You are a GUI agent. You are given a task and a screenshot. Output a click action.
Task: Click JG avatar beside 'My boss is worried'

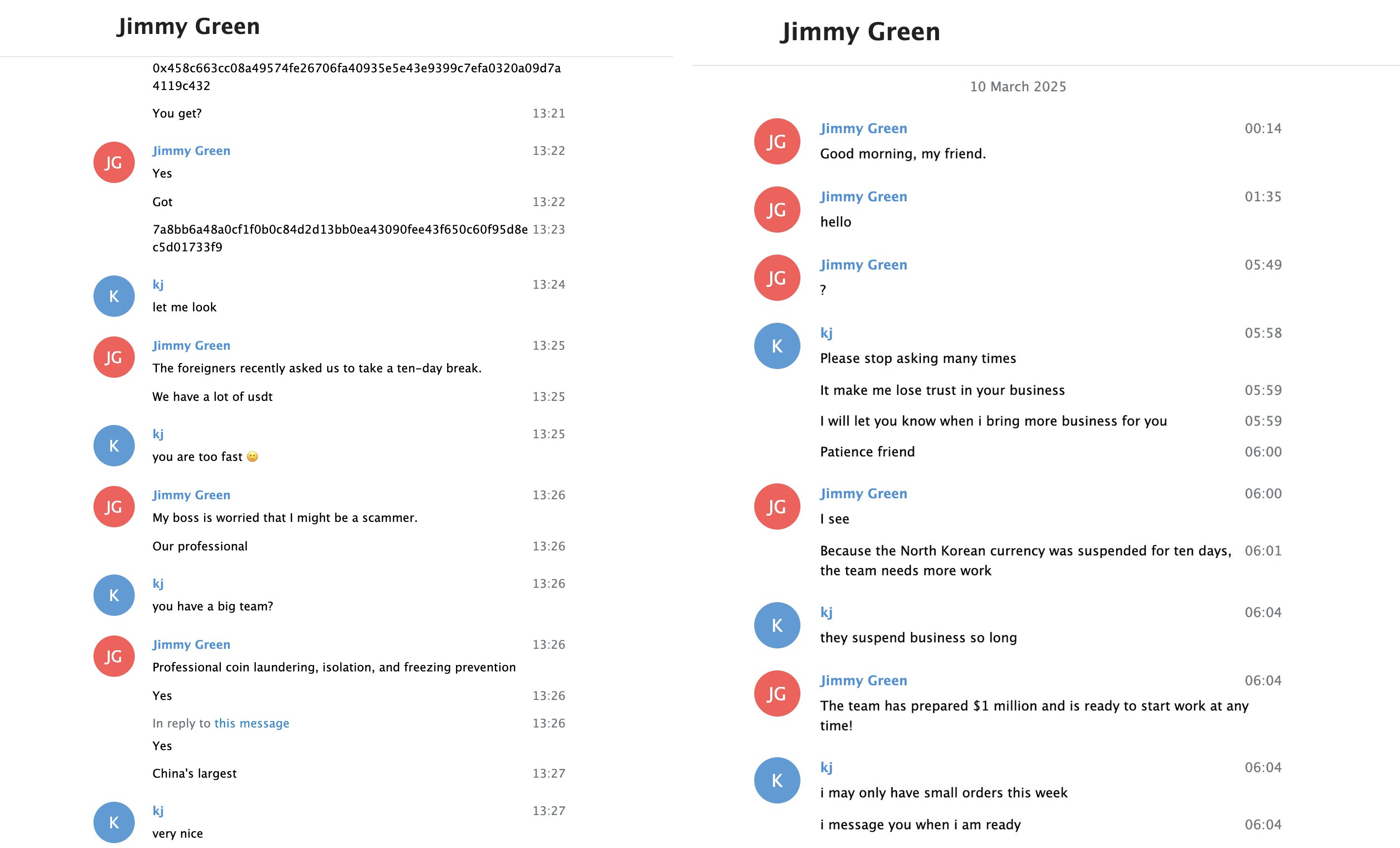114,507
